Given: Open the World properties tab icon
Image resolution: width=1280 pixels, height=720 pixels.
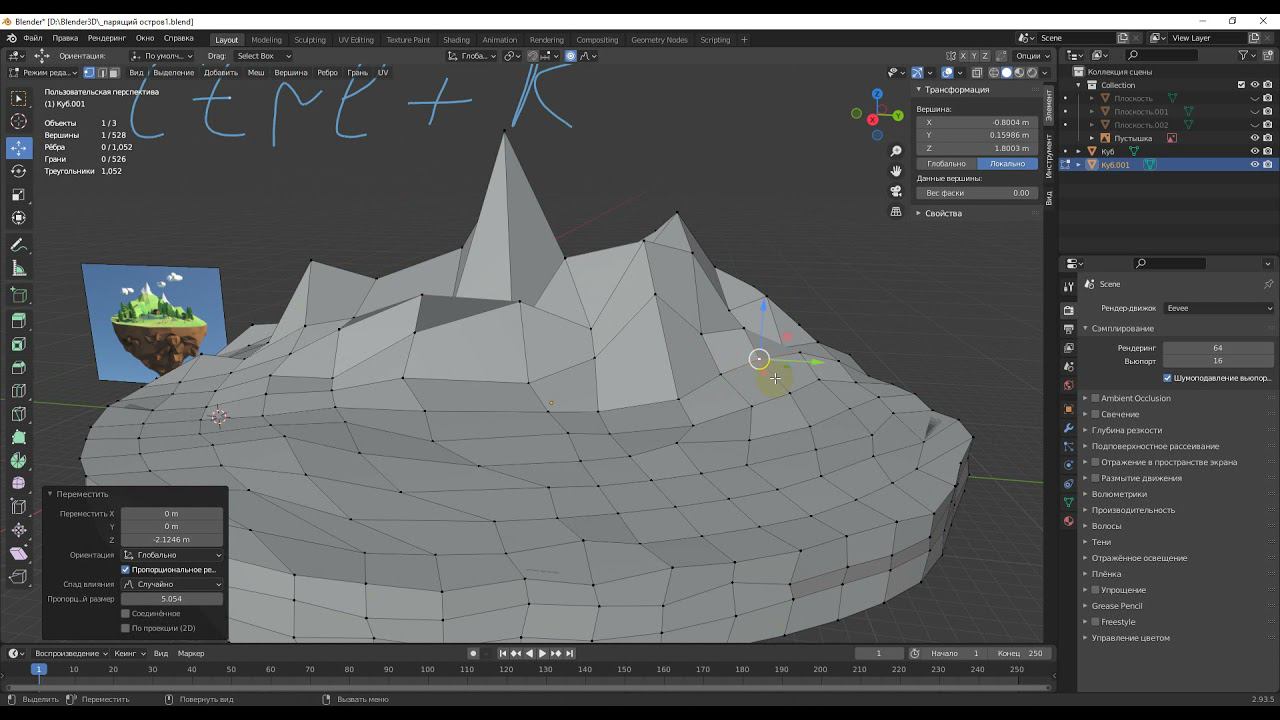Looking at the screenshot, I should tap(1068, 385).
